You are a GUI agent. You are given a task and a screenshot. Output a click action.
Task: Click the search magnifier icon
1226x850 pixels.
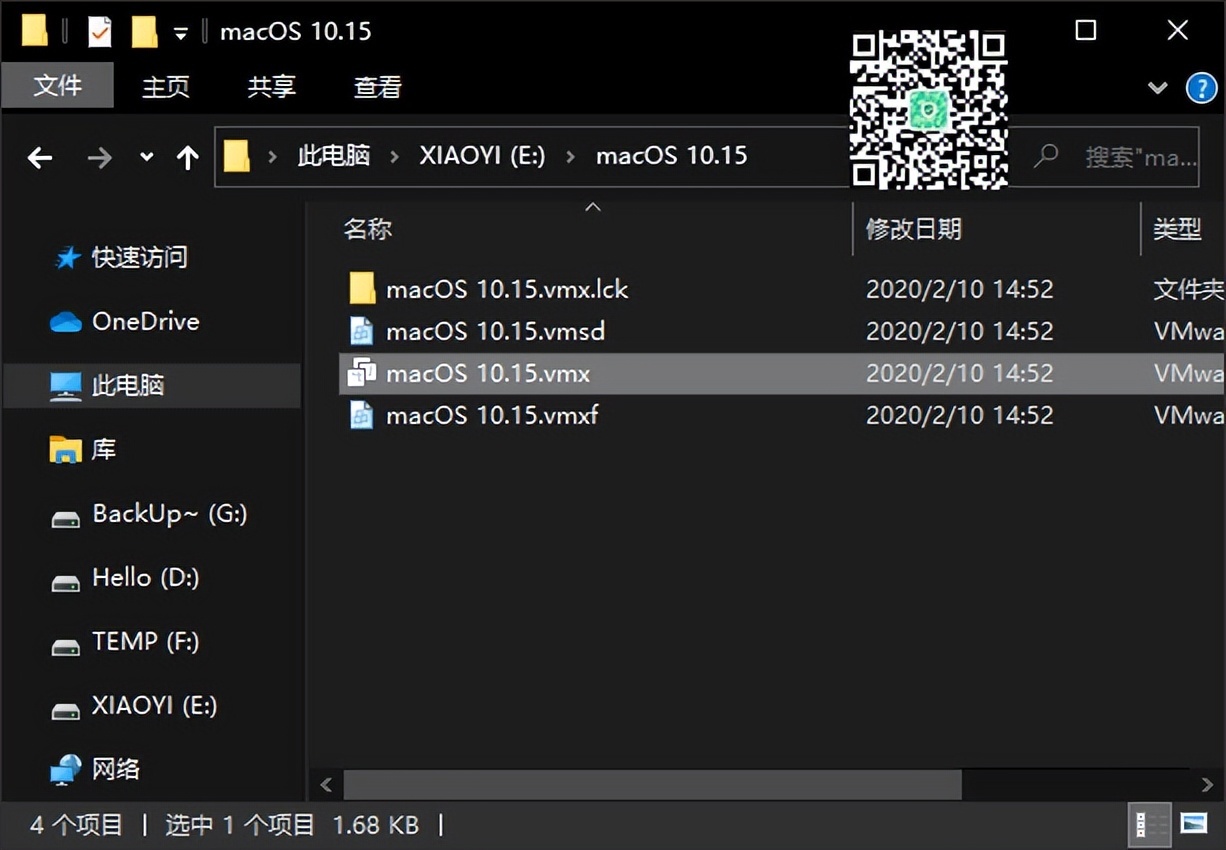pyautogui.click(x=1046, y=156)
